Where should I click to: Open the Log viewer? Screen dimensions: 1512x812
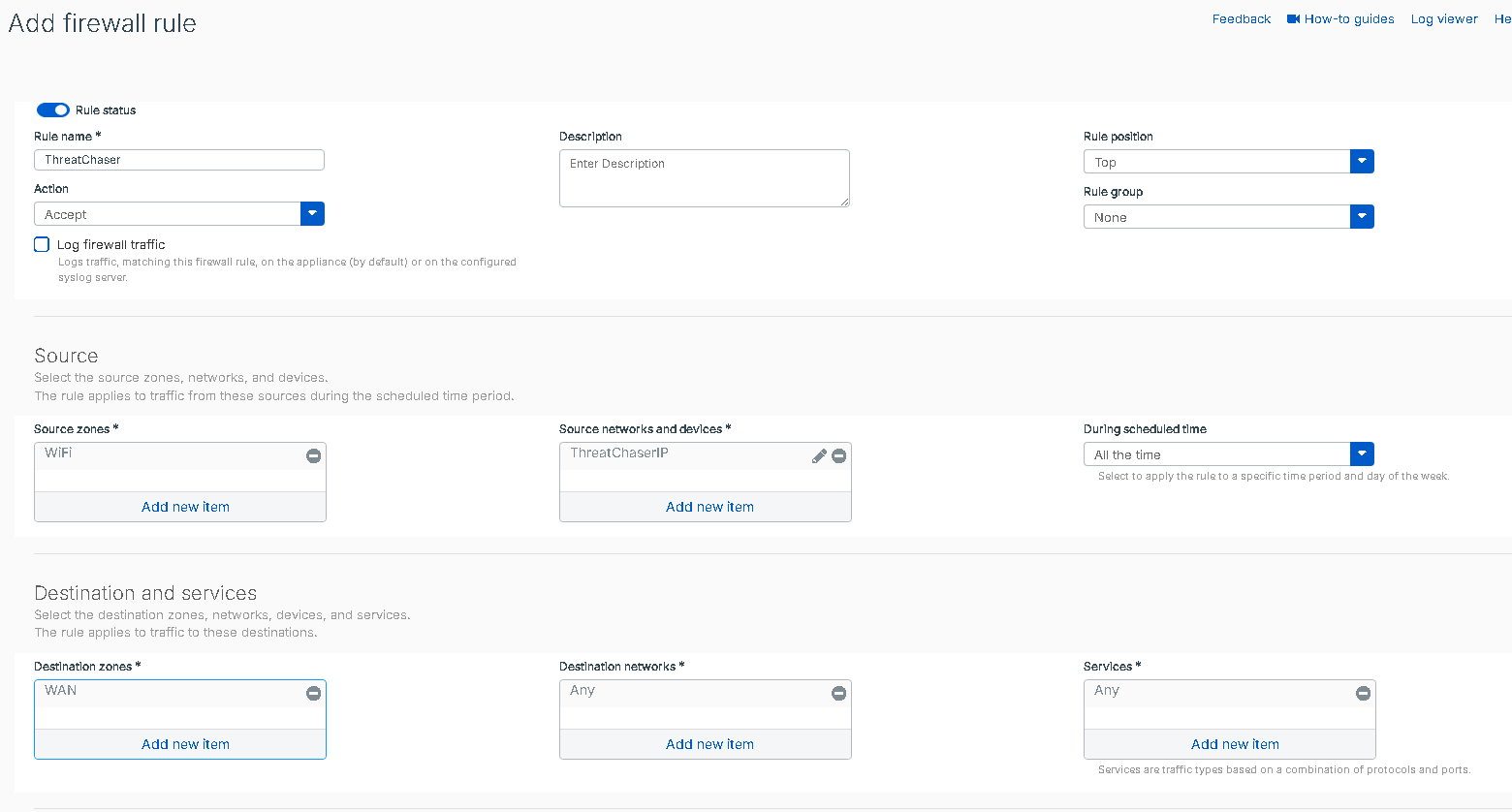pos(1443,19)
